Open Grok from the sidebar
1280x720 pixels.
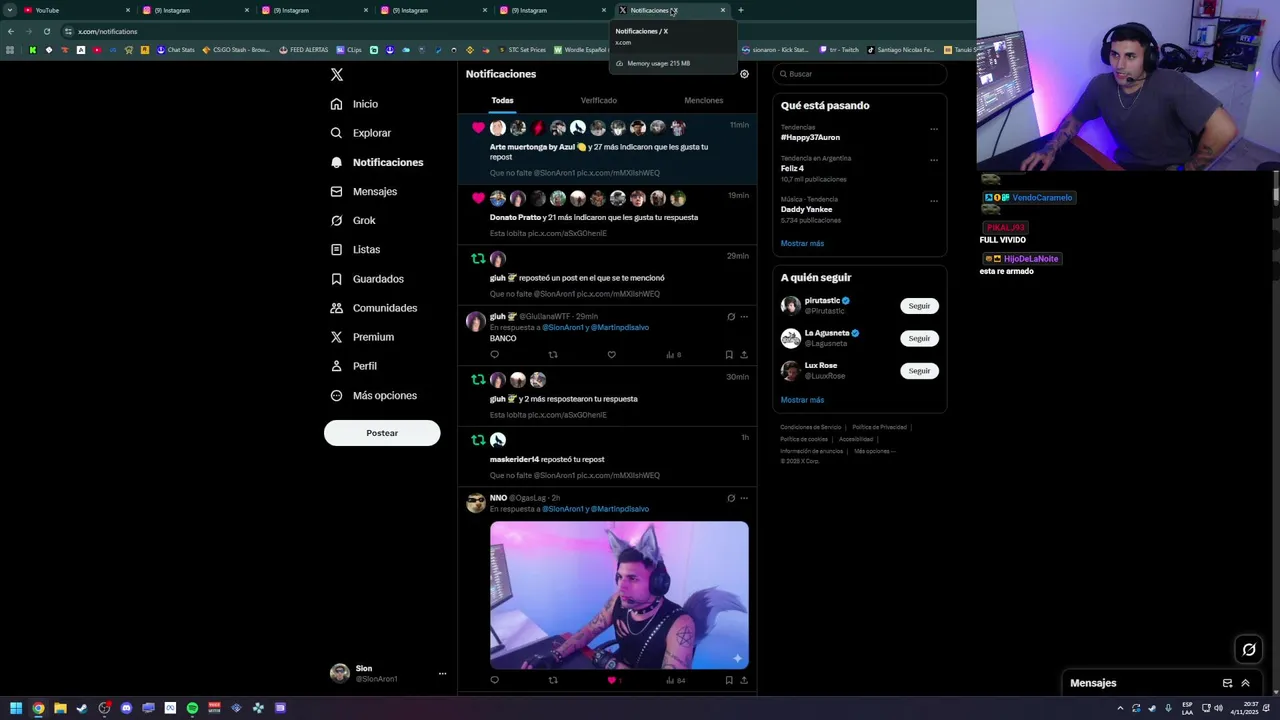[353, 220]
